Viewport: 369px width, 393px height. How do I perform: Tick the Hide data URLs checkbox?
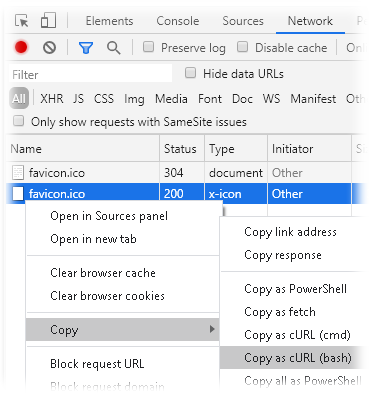190,73
